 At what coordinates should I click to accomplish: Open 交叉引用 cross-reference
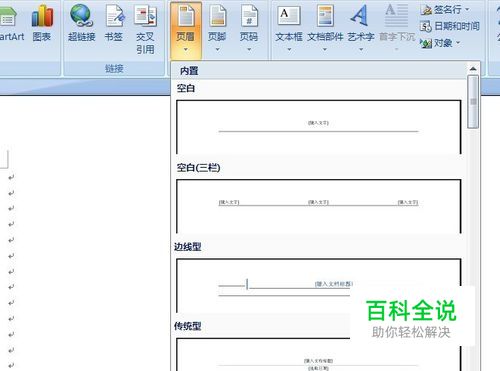[x=145, y=28]
